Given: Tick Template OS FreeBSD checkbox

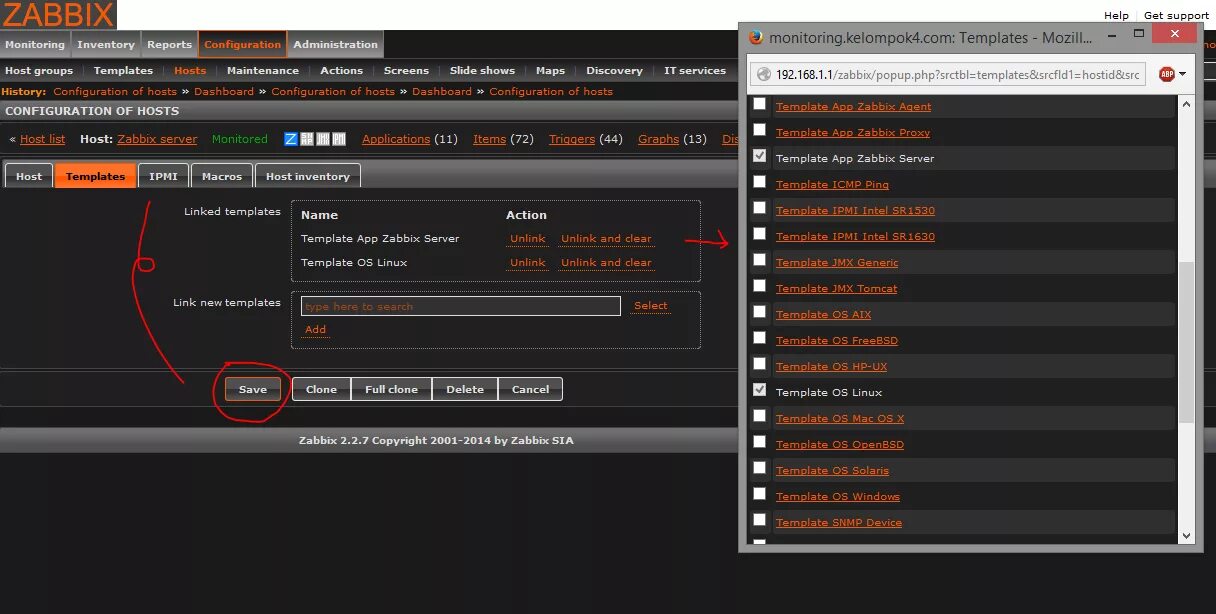Looking at the screenshot, I should point(760,338).
